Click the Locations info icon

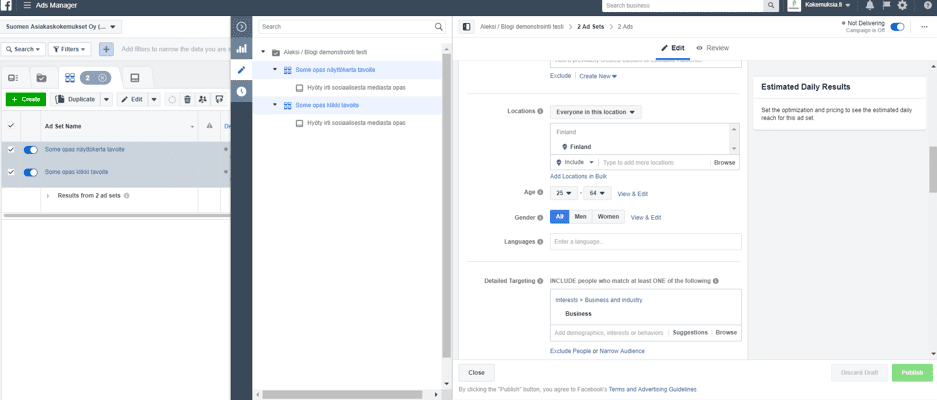pyautogui.click(x=540, y=111)
